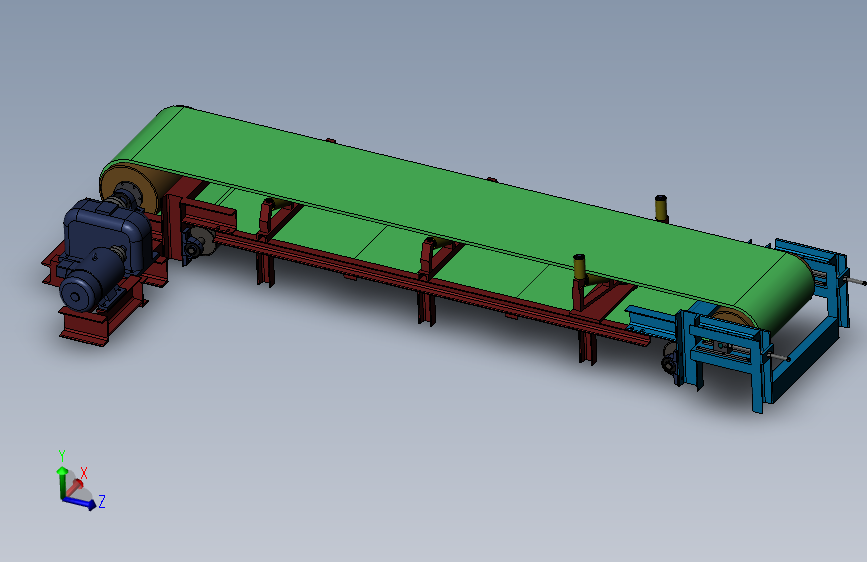
Task: Click the blue Z axis arrow of the triad
Action: [x=81, y=502]
